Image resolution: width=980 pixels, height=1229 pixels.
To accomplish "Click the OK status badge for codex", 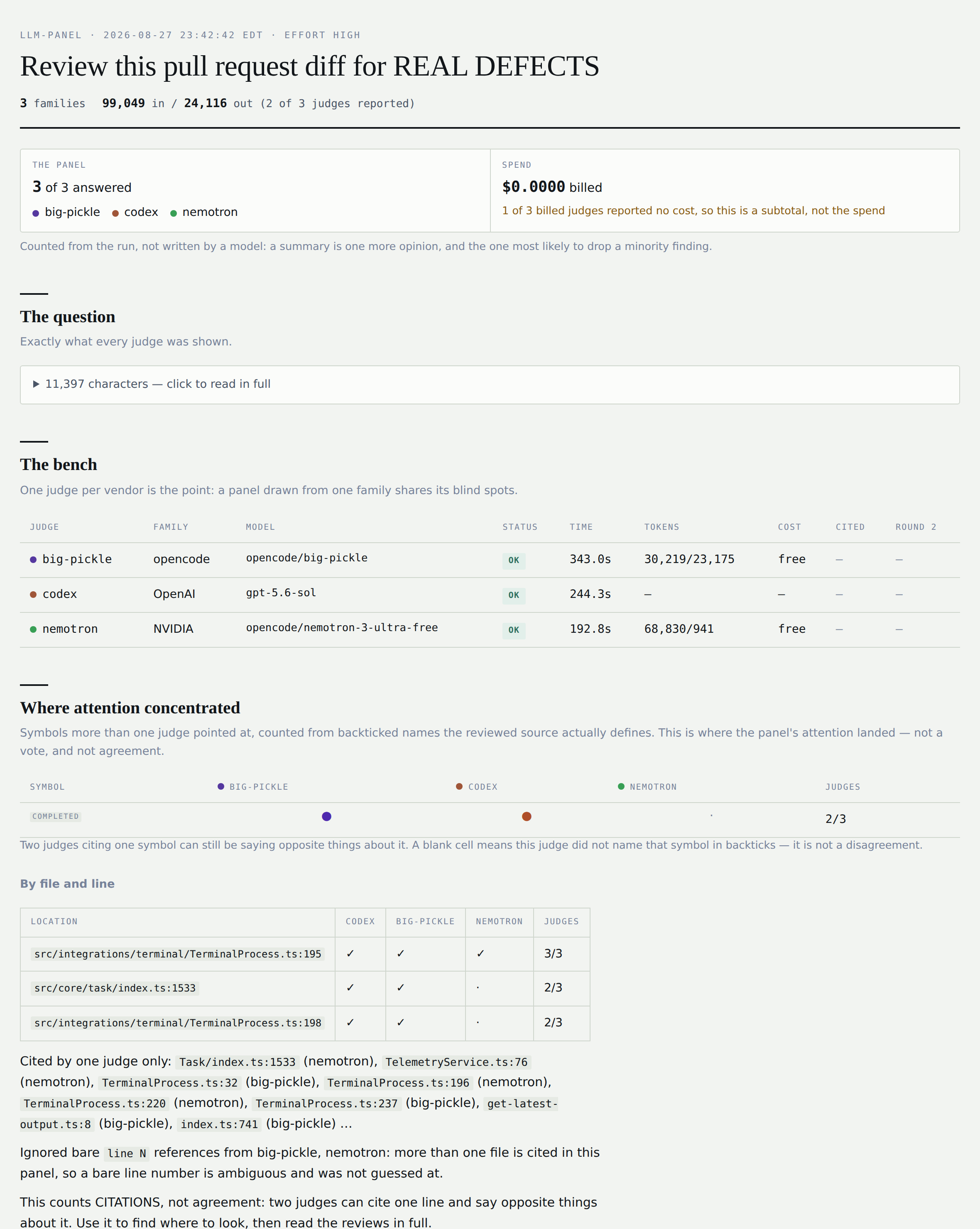I will point(514,595).
